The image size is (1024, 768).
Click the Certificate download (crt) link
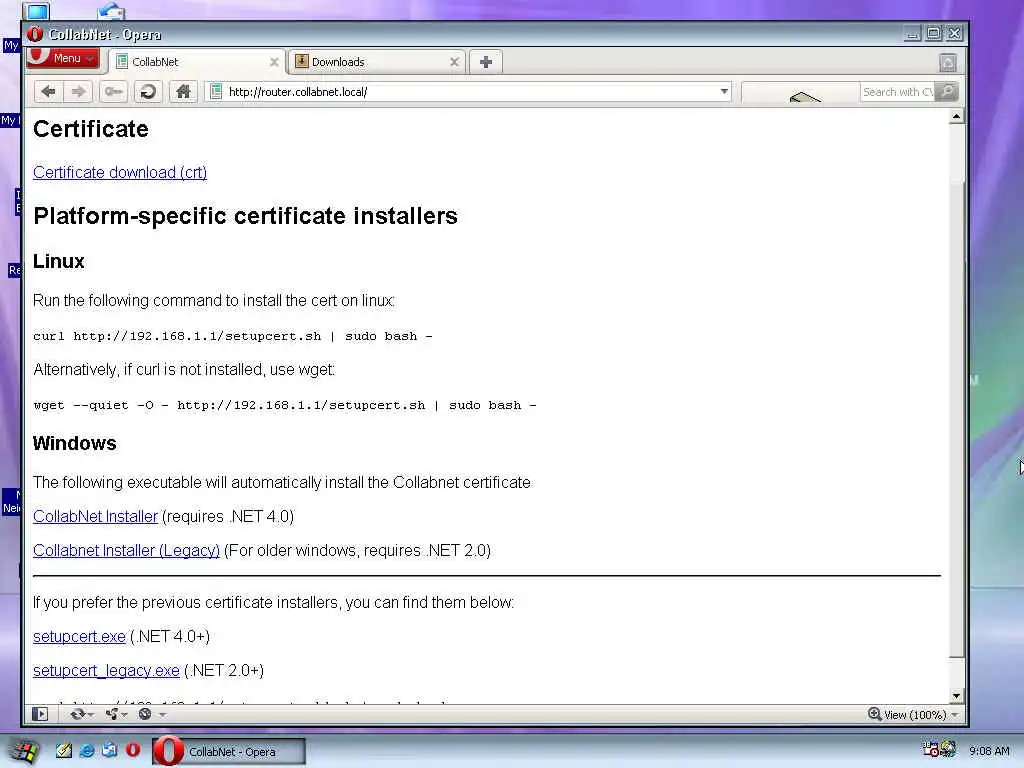120,172
